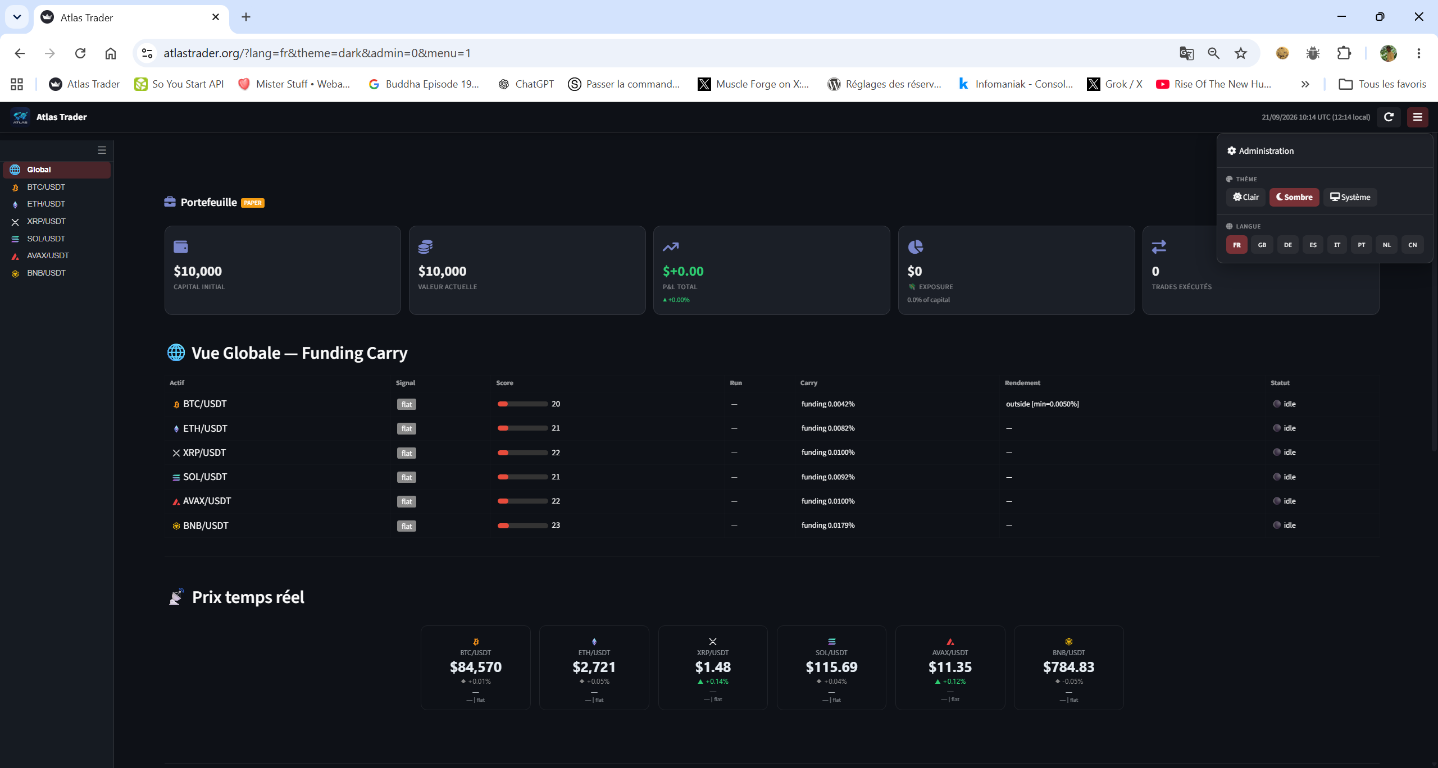Click the pie chart icon on Exposure card

[x=915, y=247]
